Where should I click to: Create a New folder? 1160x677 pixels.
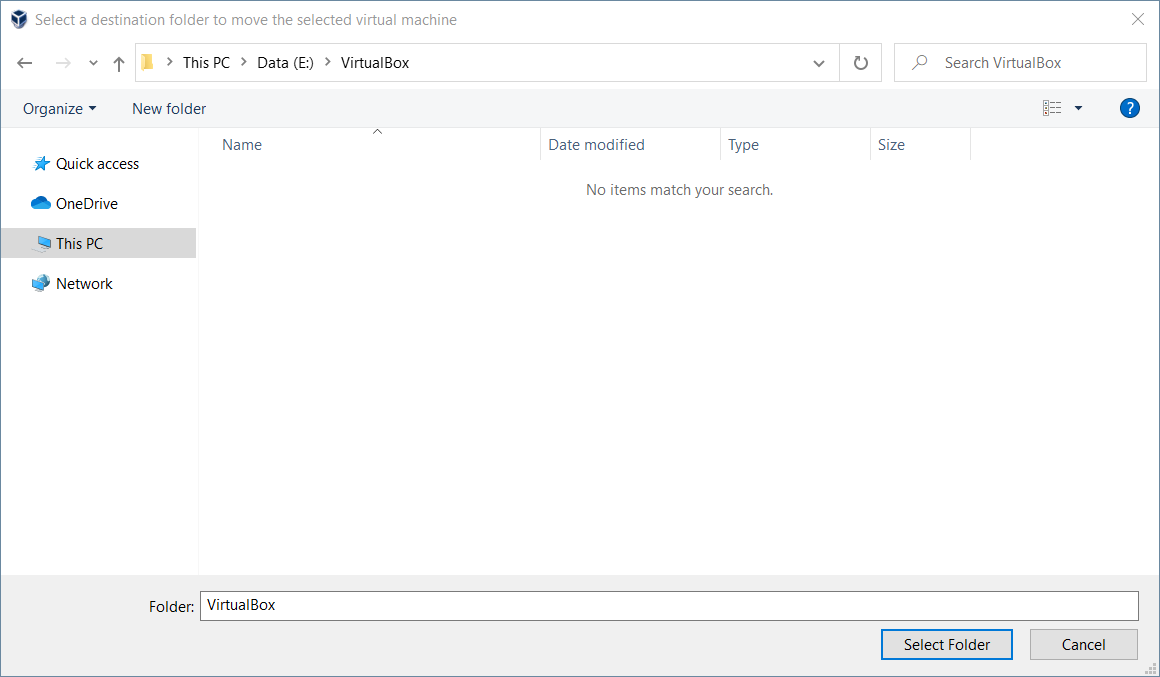pos(169,108)
